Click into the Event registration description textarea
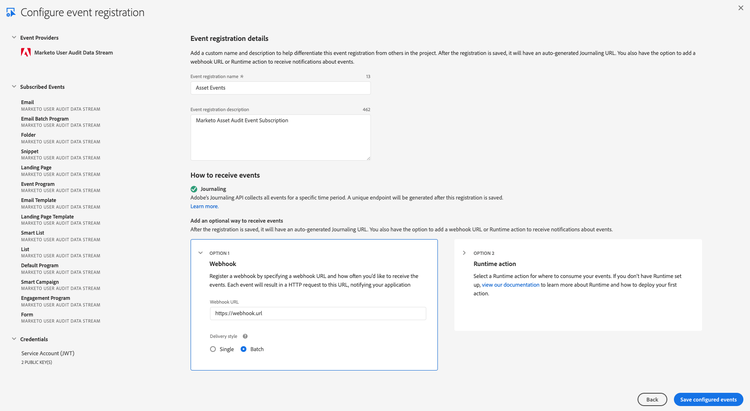 click(280, 137)
